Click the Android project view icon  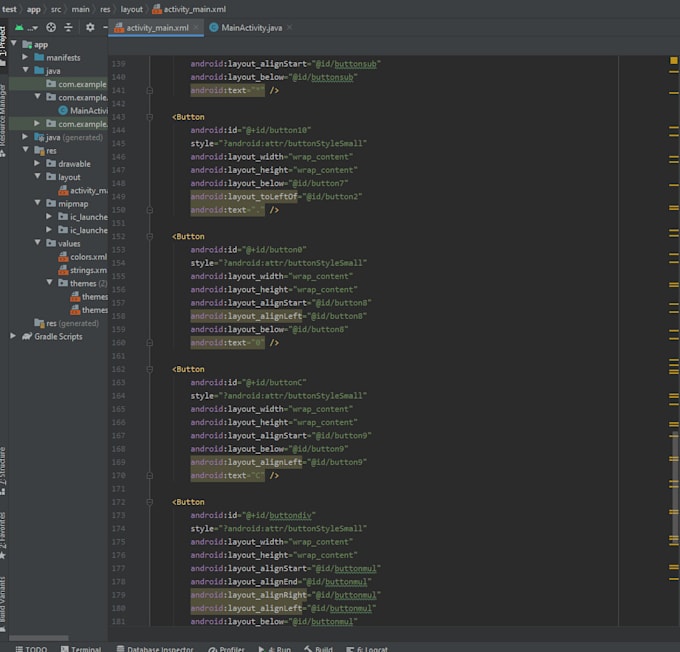[x=19, y=28]
